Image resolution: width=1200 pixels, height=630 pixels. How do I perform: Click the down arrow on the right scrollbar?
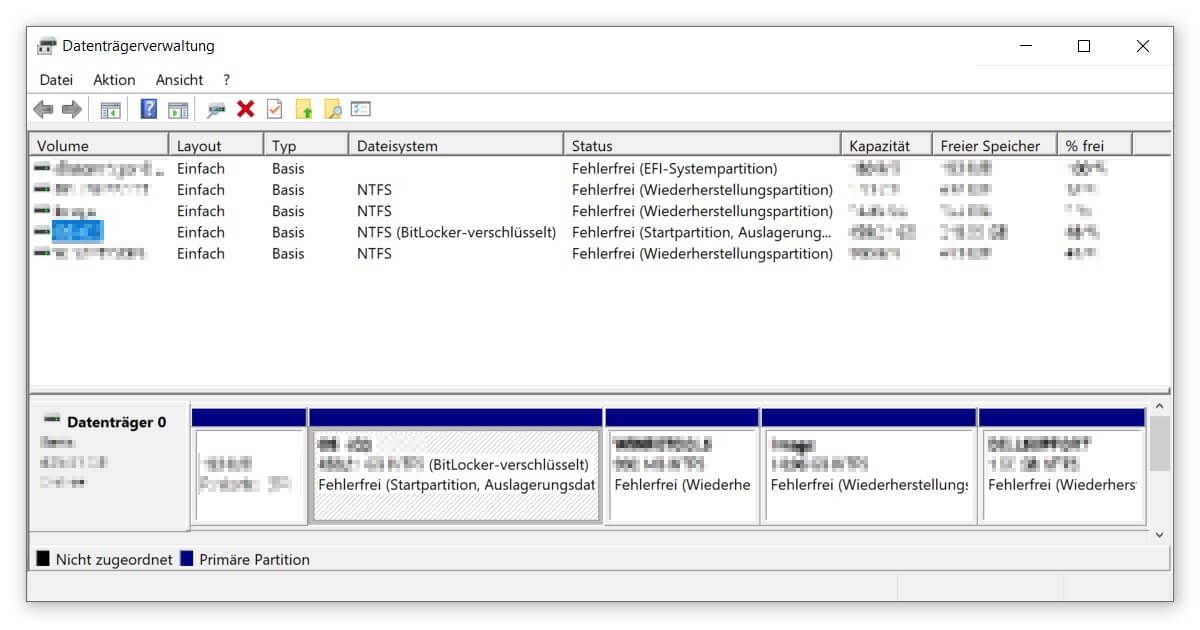coord(1159,534)
